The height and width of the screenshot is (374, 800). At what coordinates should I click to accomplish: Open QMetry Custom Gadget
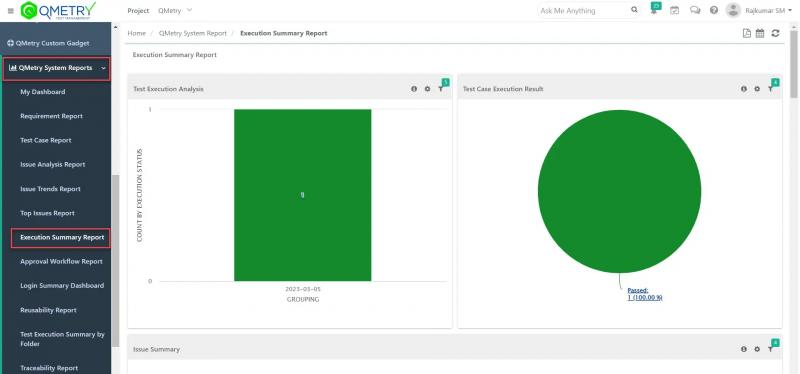(48, 43)
